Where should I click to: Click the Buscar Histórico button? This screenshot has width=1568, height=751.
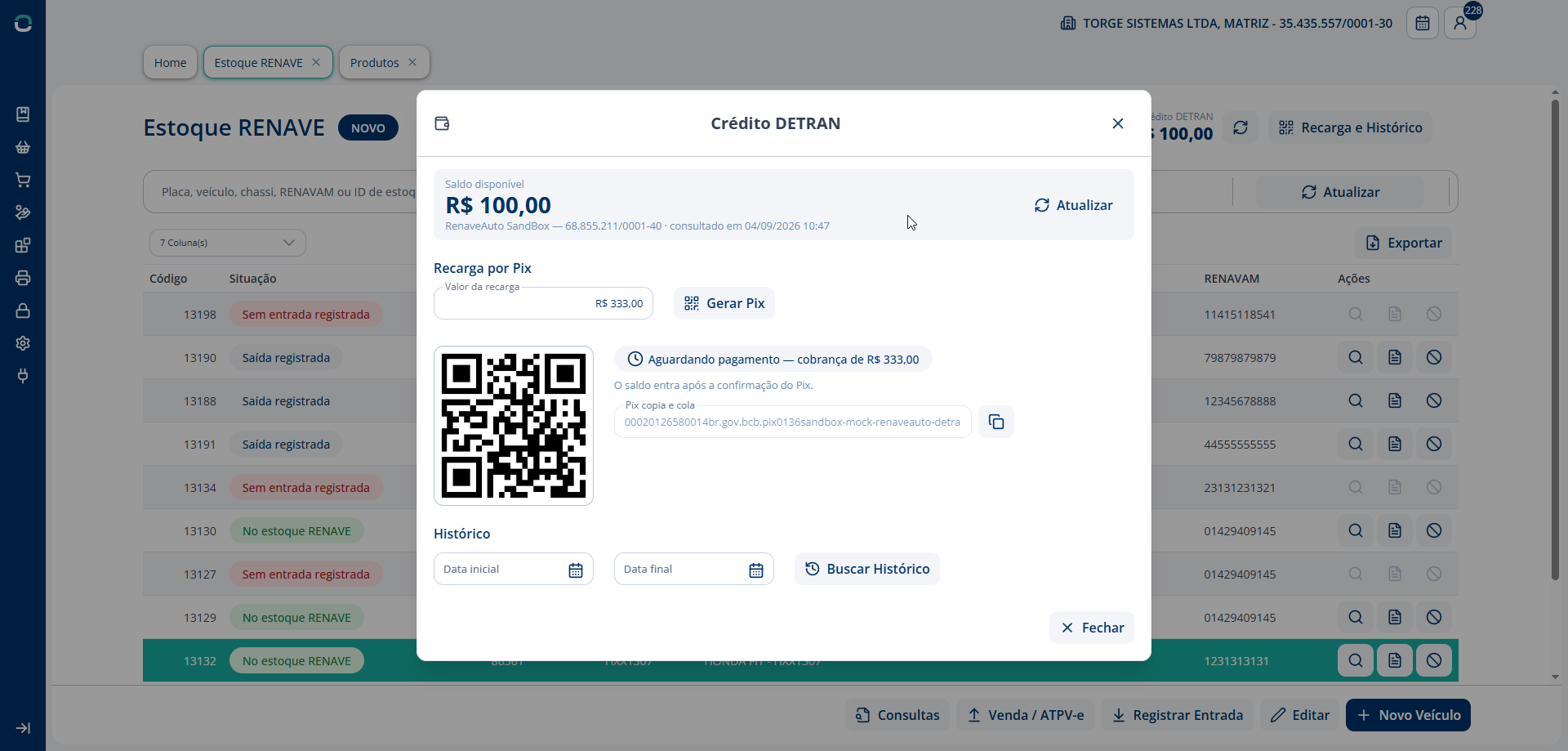coord(867,569)
